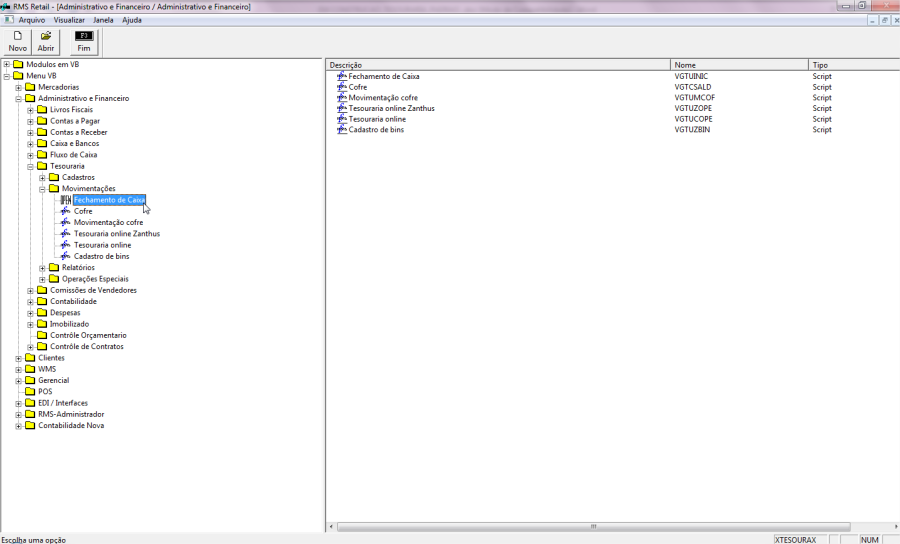Select Cadastro de bins tree icon

click(x=65, y=257)
